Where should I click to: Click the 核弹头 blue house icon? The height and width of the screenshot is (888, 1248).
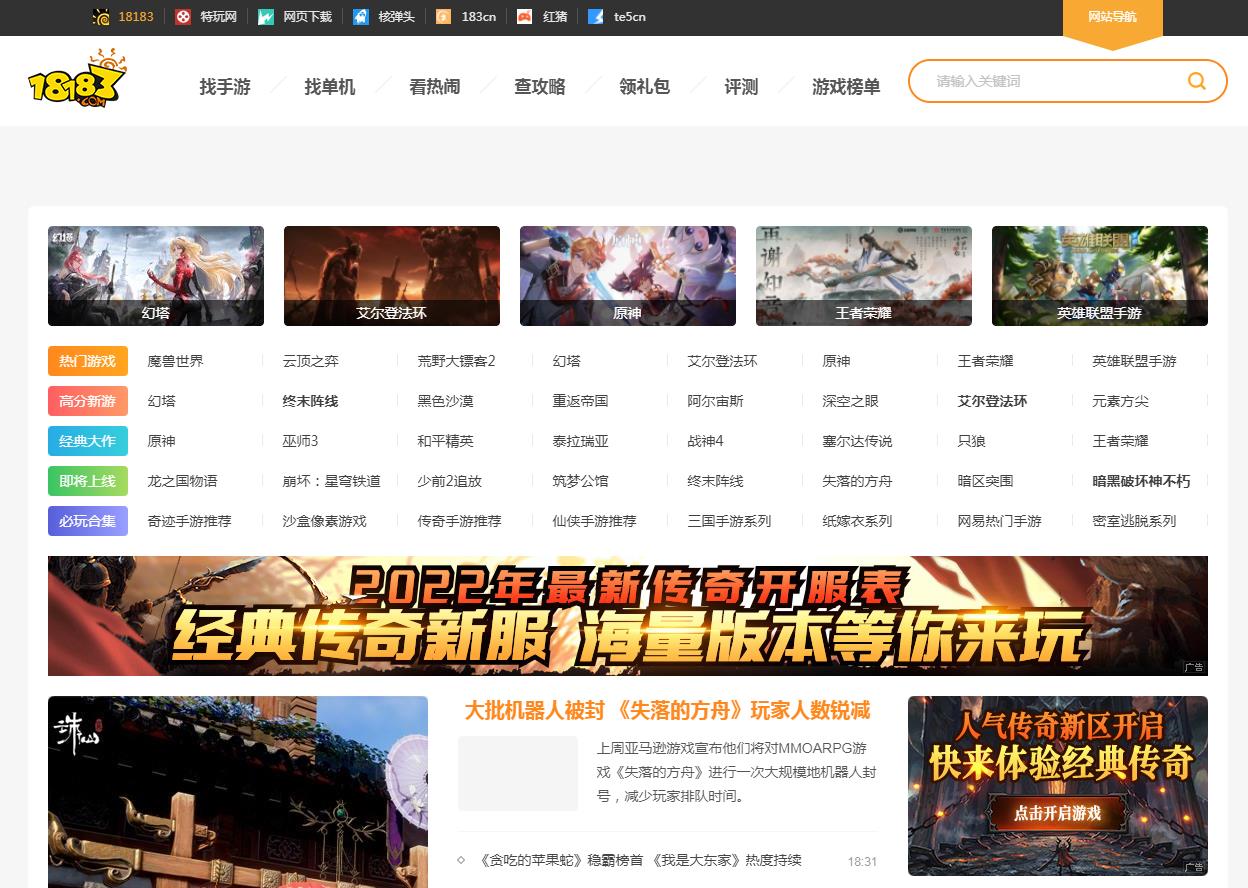click(x=361, y=17)
